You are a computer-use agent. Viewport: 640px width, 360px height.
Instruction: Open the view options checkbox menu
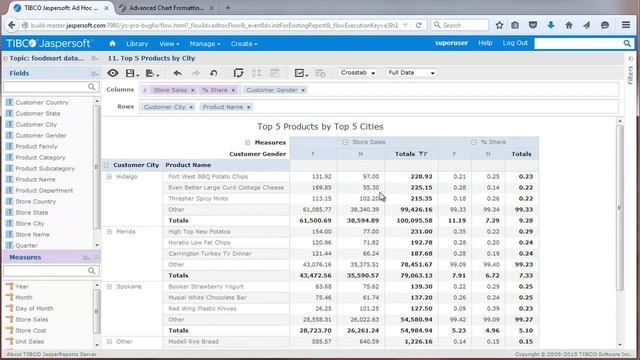pos(301,73)
